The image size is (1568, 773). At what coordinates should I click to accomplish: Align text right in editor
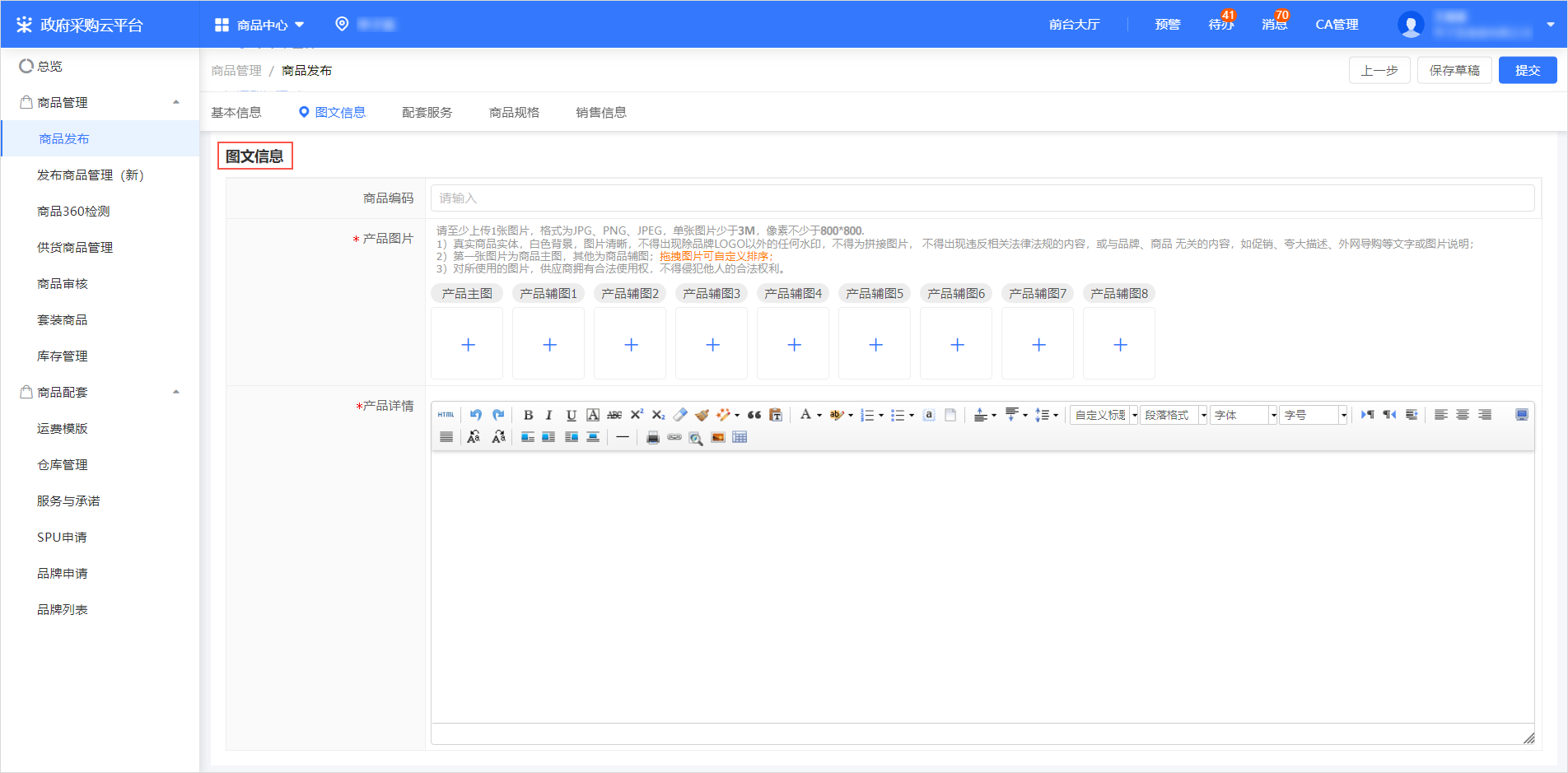point(1485,415)
